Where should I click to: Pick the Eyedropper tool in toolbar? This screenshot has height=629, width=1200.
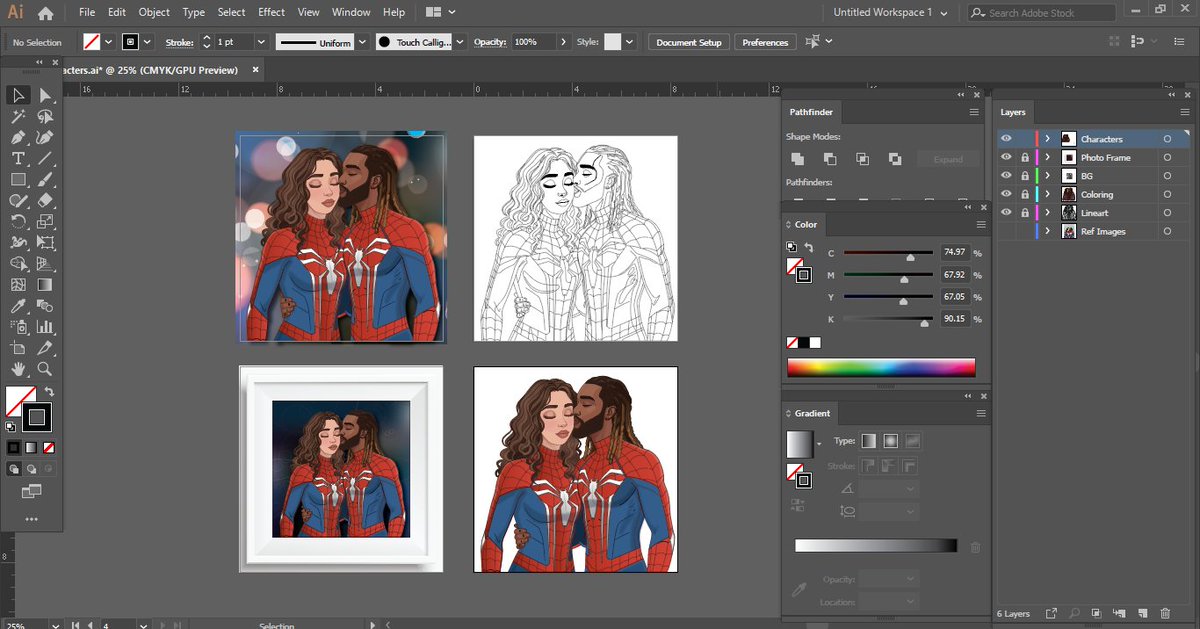pyautogui.click(x=18, y=306)
